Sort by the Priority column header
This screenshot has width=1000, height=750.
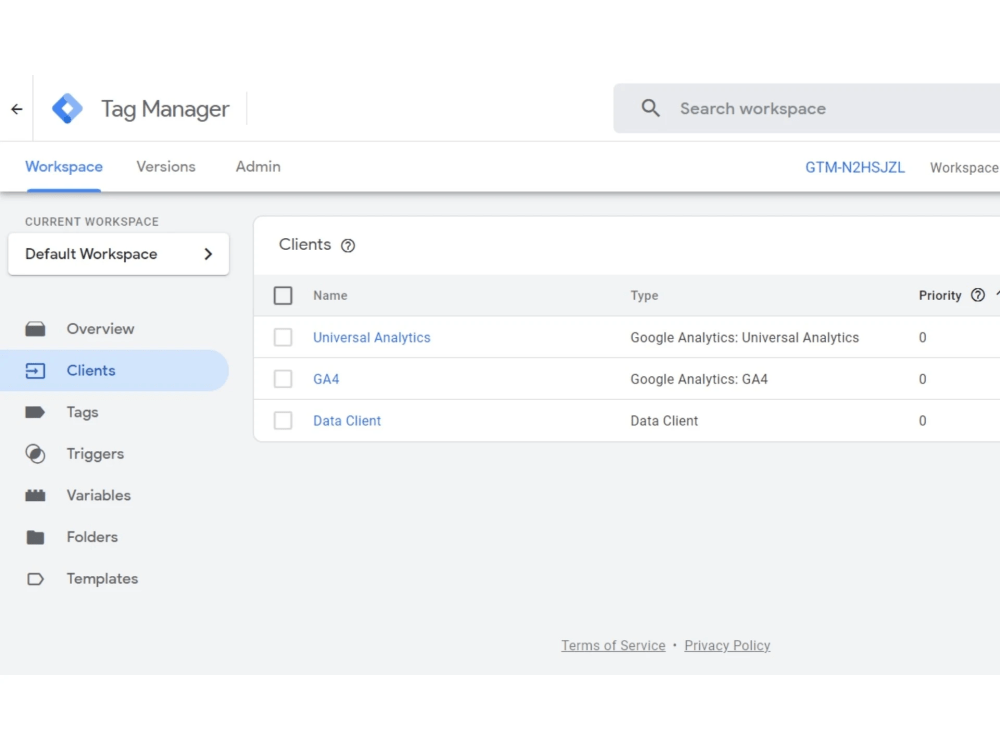(x=939, y=295)
